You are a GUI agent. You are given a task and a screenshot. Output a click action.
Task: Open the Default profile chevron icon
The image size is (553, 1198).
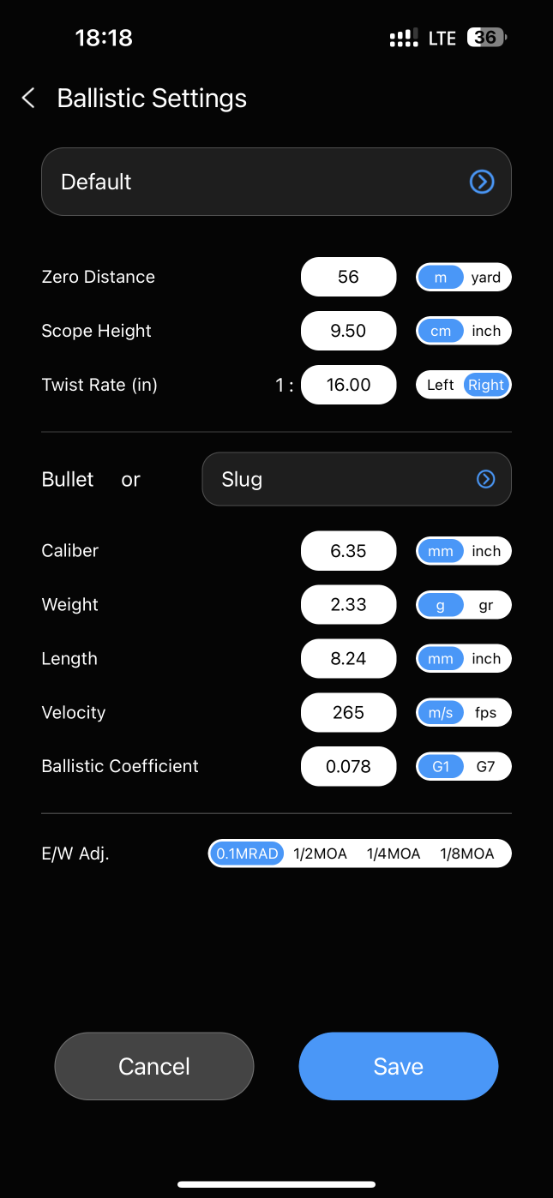(x=482, y=182)
